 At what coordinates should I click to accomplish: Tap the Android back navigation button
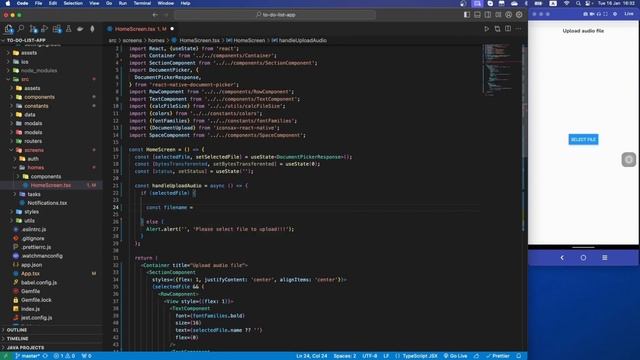[562, 258]
